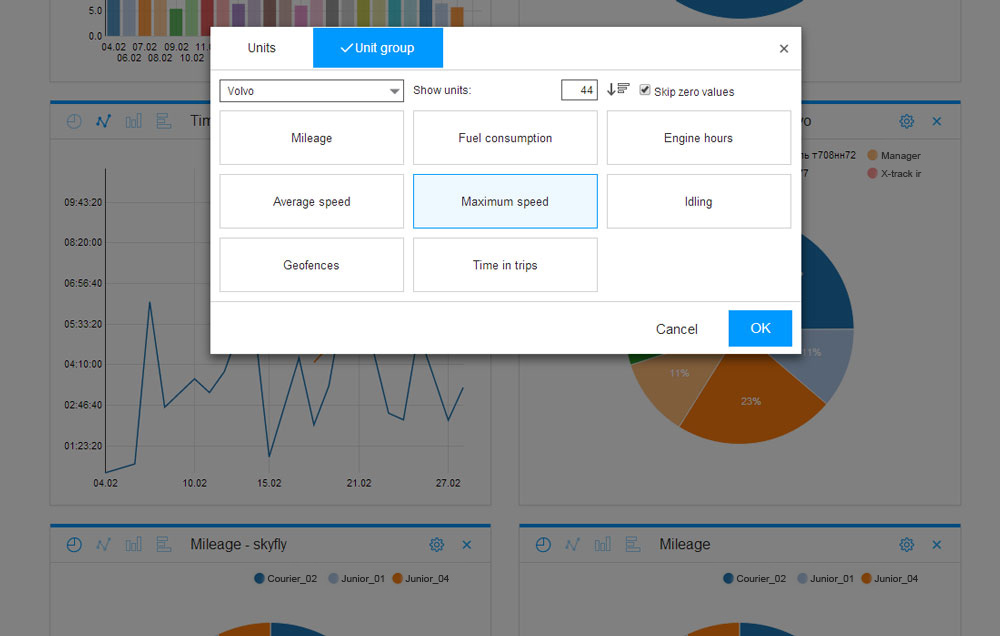This screenshot has width=1000, height=636.
Task: Choose bar chart icon in Mileage - skyfly widget
Action: tap(133, 545)
